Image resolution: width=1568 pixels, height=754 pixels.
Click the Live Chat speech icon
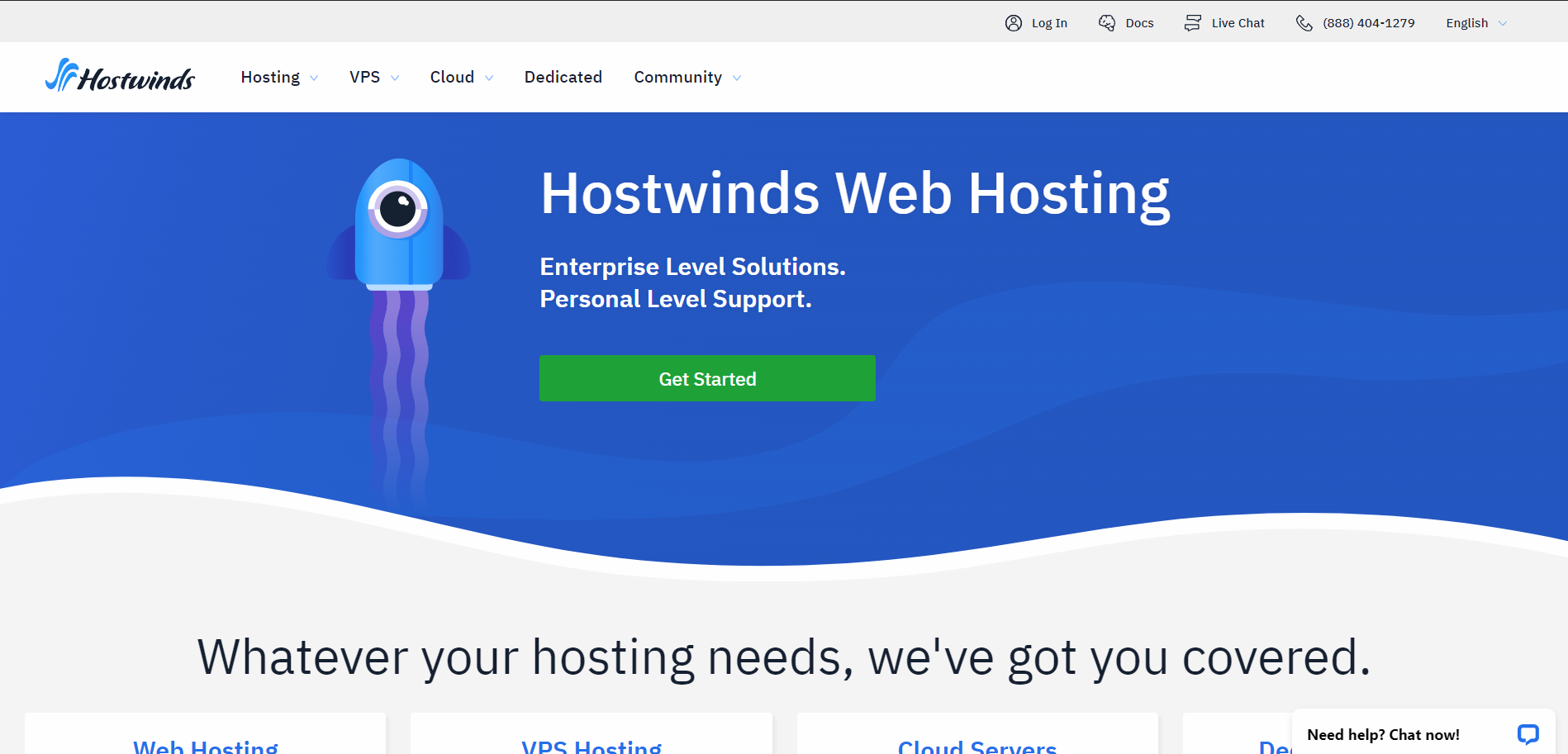pyautogui.click(x=1193, y=23)
